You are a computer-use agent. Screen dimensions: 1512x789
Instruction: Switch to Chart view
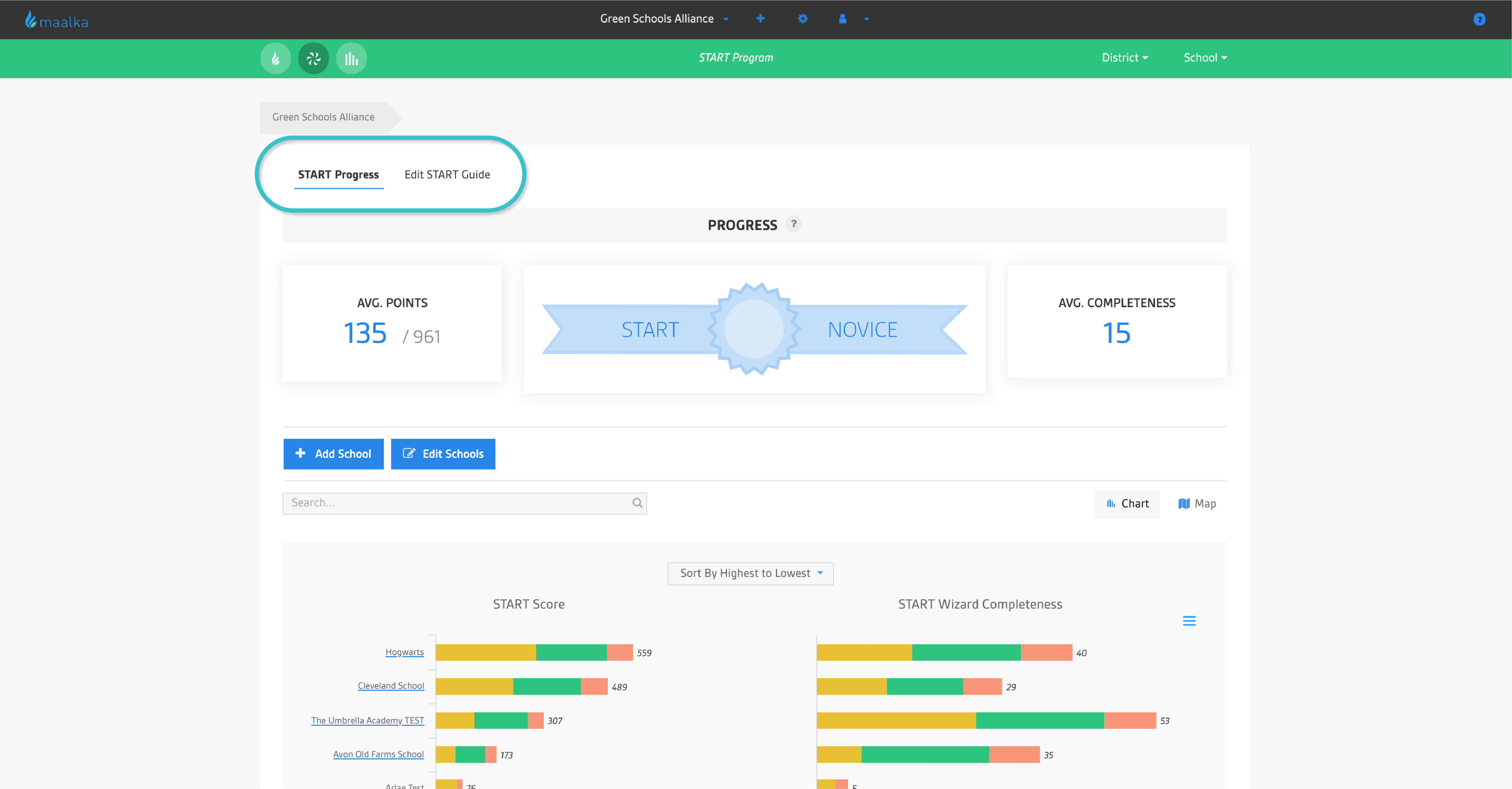click(1126, 504)
